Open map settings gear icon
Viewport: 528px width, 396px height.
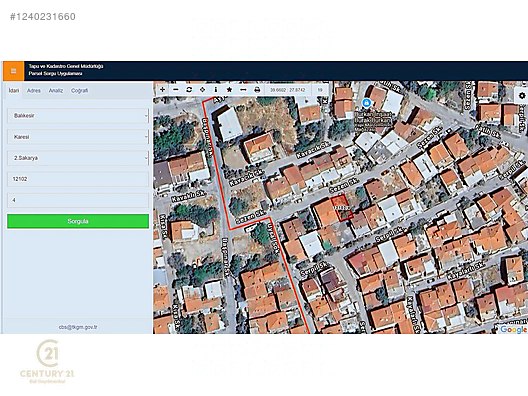coord(522,96)
